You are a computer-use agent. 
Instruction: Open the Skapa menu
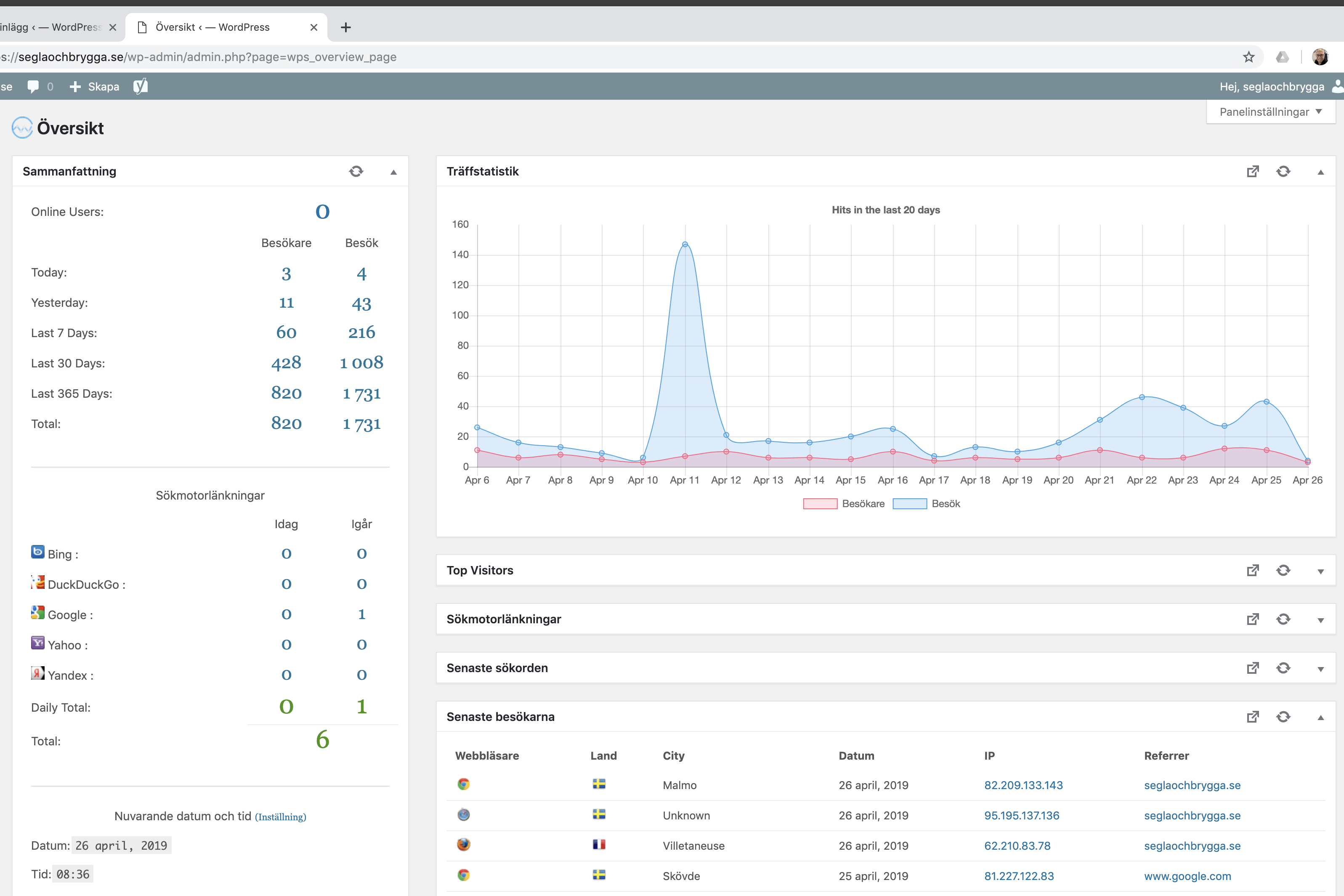coord(95,86)
